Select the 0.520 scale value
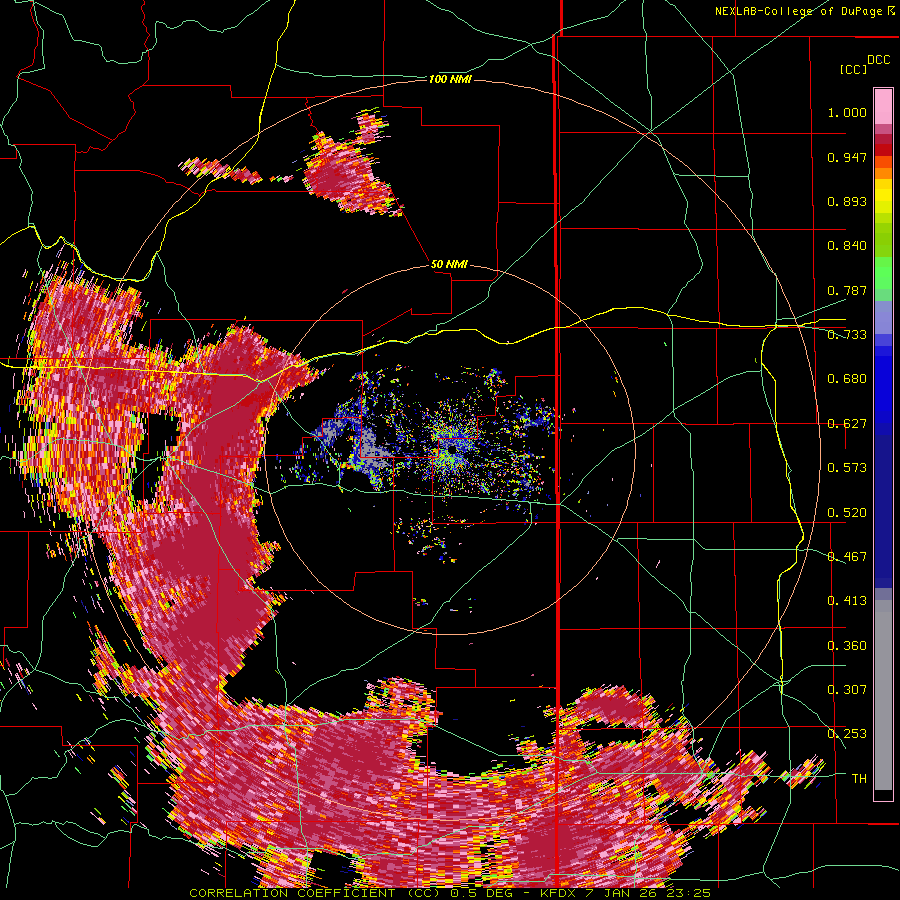 (x=847, y=513)
